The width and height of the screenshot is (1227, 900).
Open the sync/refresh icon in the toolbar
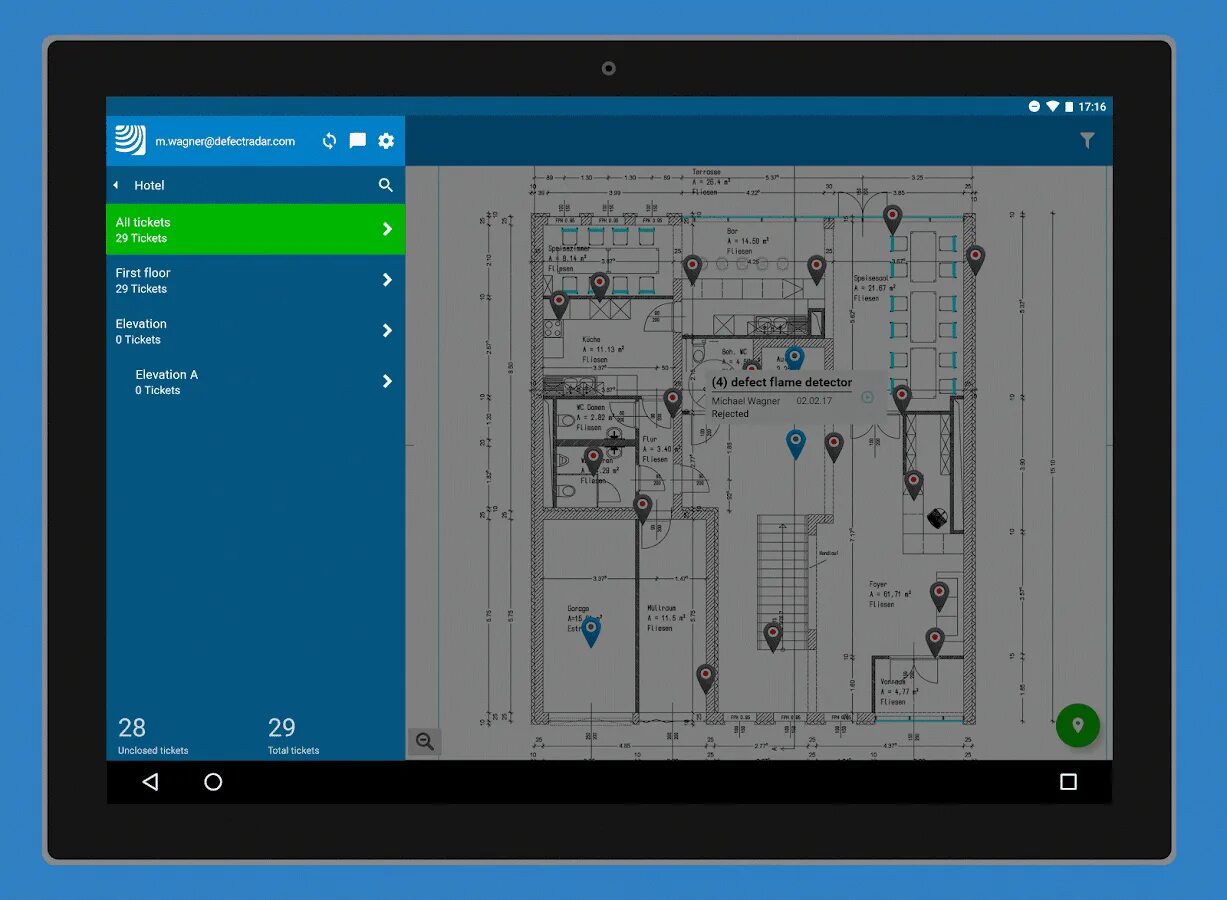[x=329, y=141]
